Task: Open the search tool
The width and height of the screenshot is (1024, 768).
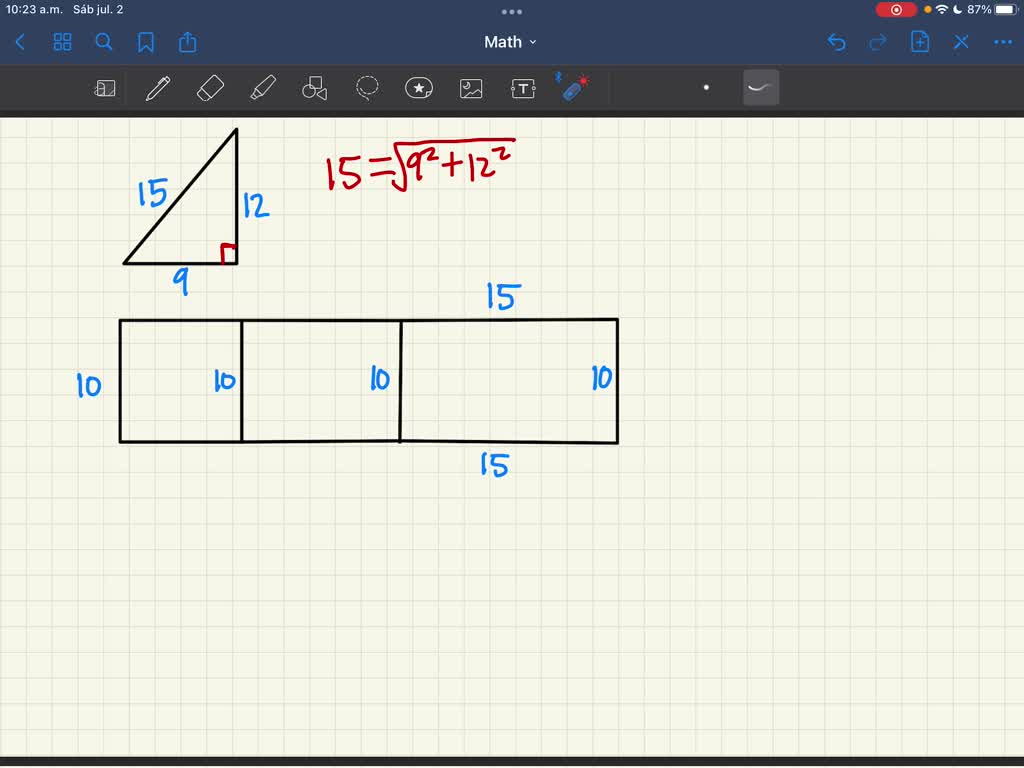Action: pyautogui.click(x=104, y=42)
